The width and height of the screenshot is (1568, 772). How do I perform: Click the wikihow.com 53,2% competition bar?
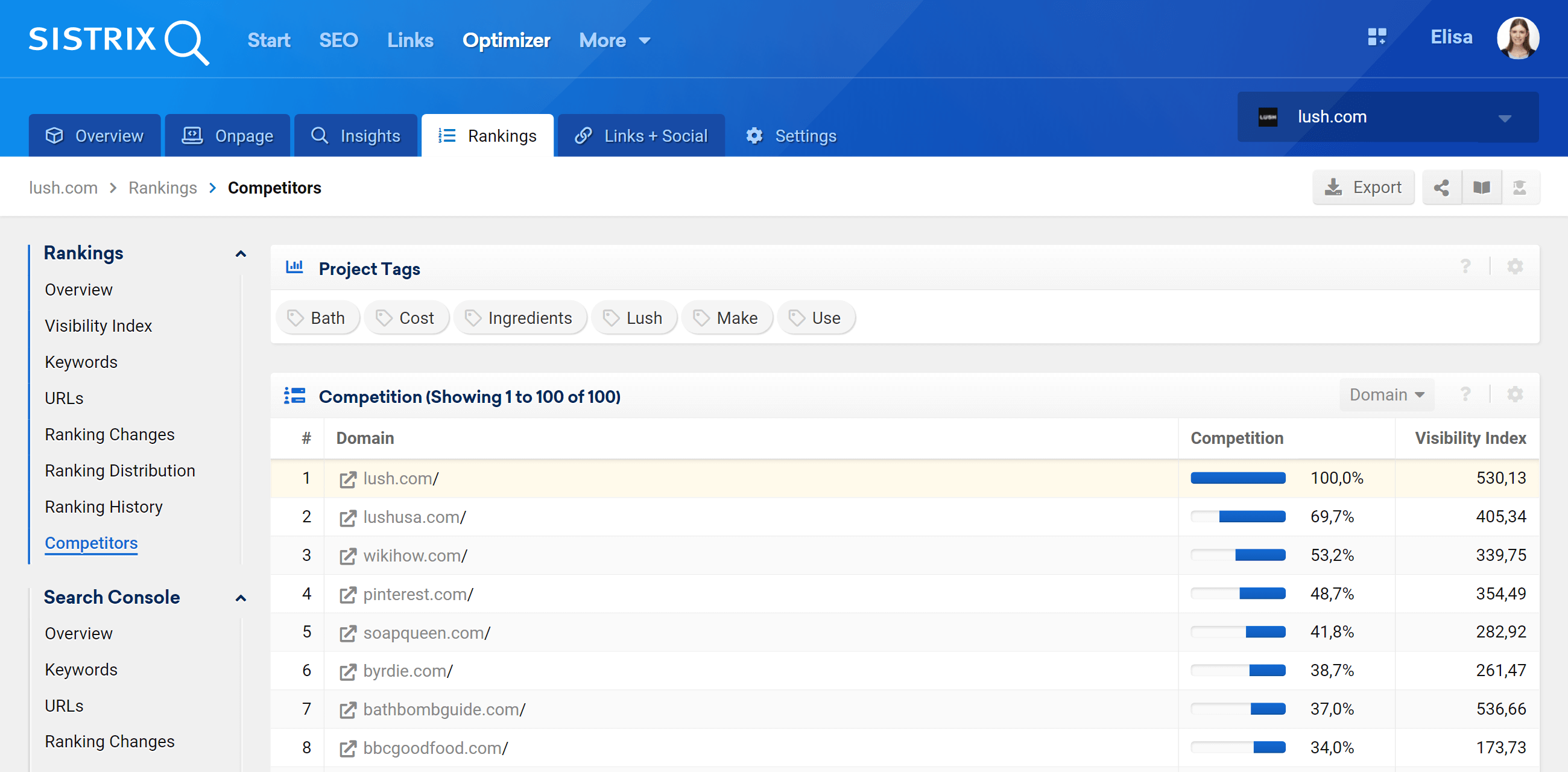point(1238,555)
